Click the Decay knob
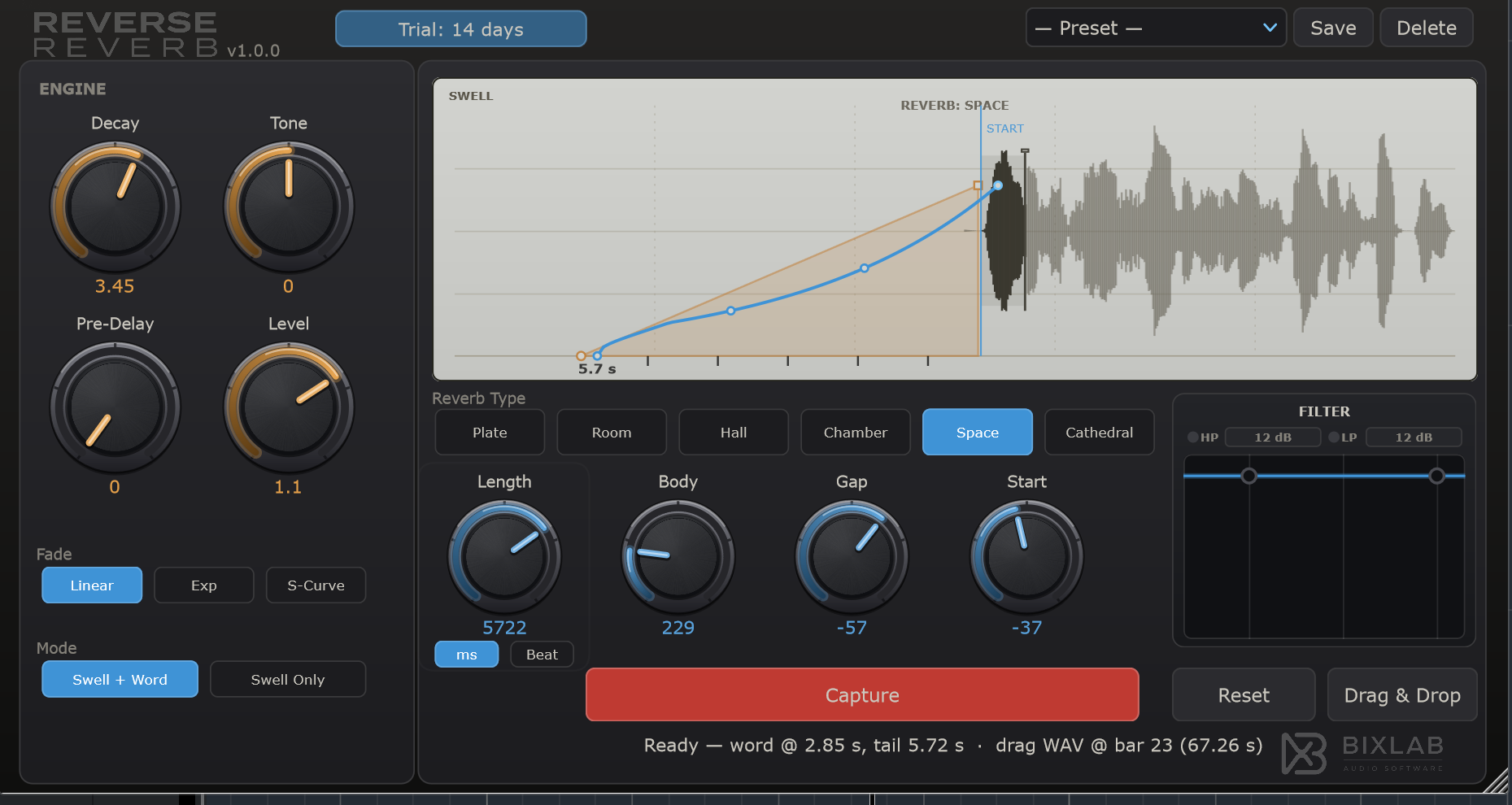Image resolution: width=1512 pixels, height=805 pixels. click(115, 207)
